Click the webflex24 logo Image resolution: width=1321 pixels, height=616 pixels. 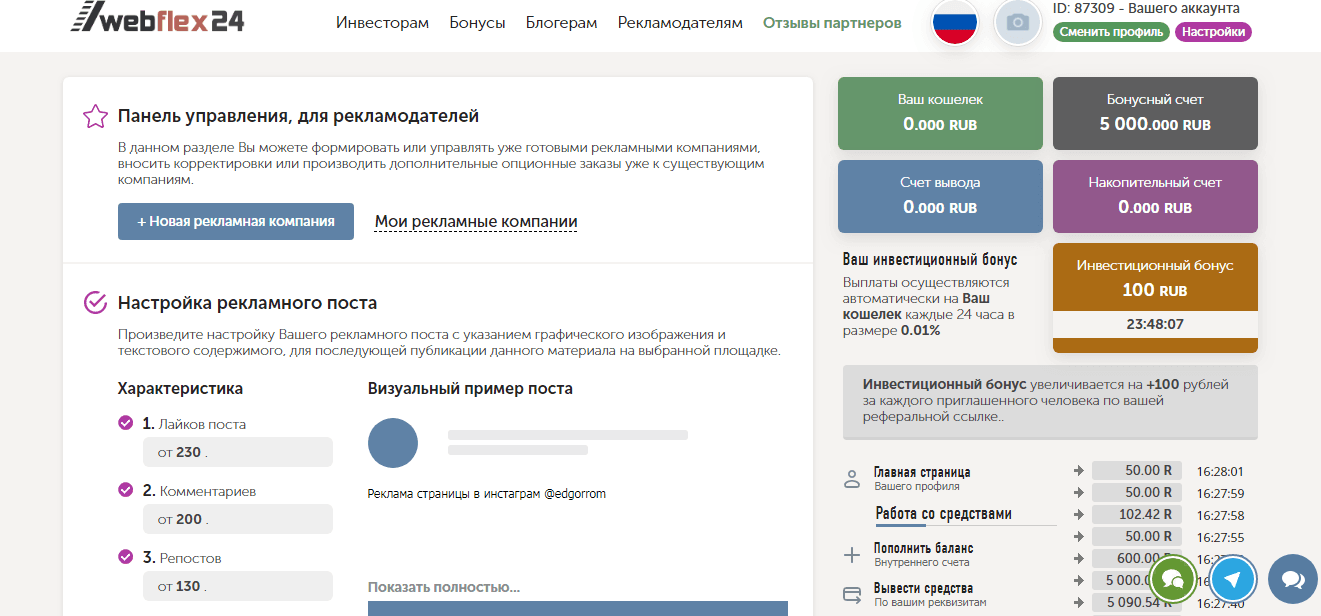158,19
